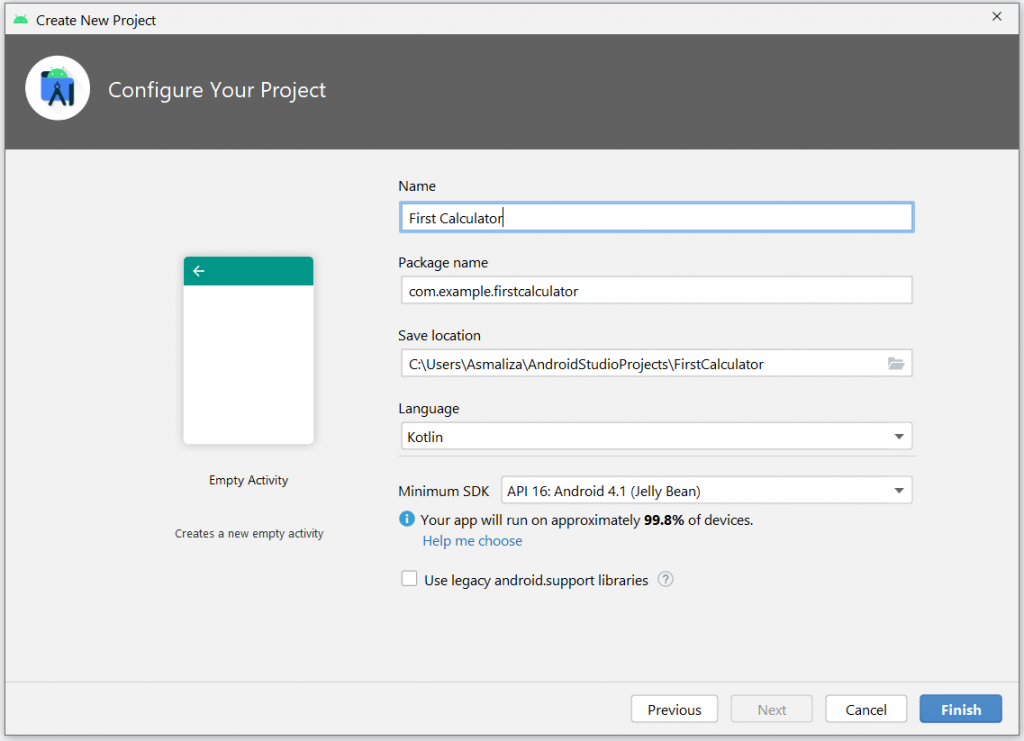Click the Cancel button
Image resolution: width=1024 pixels, height=741 pixels.
pyautogui.click(x=866, y=709)
